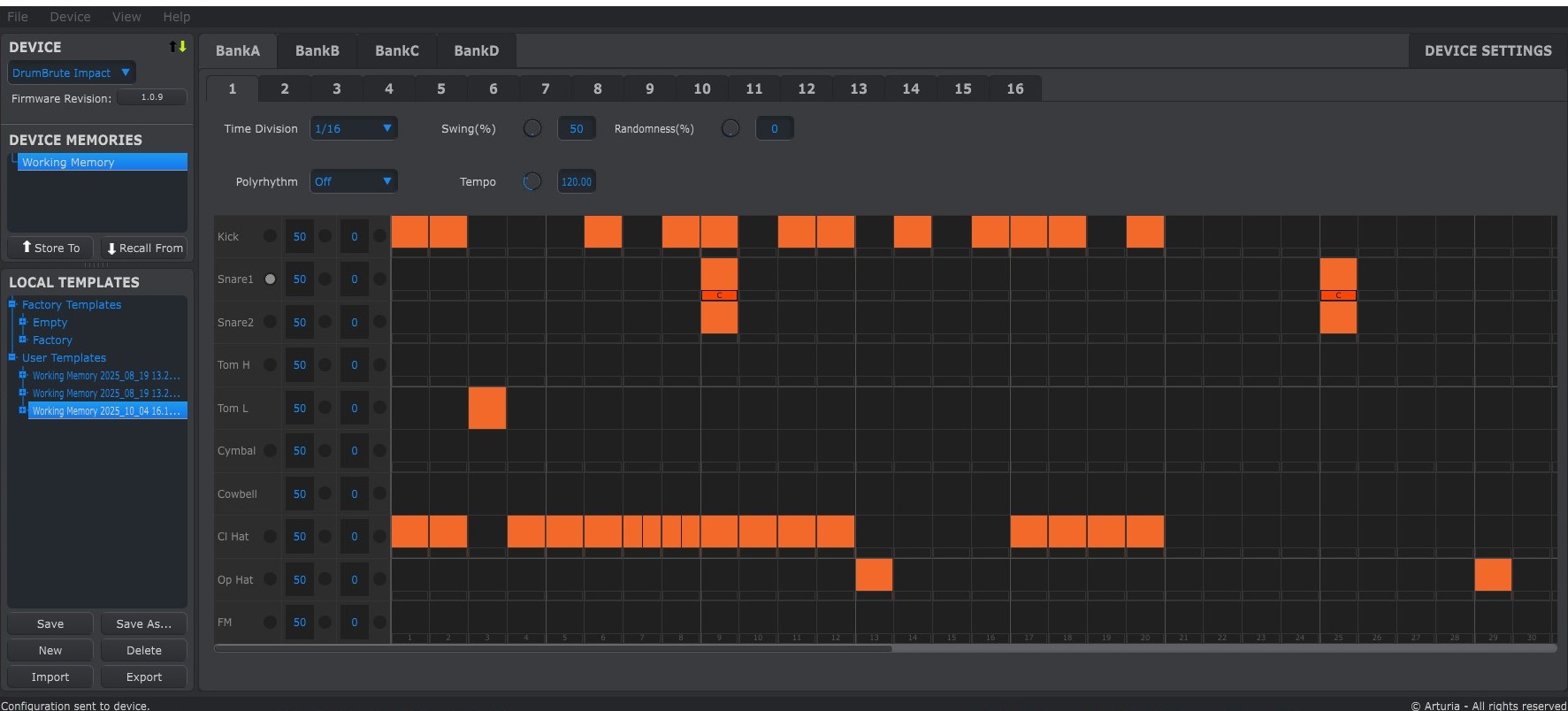Click the lit knob next to Snare1
1568x711 pixels.
270,279
